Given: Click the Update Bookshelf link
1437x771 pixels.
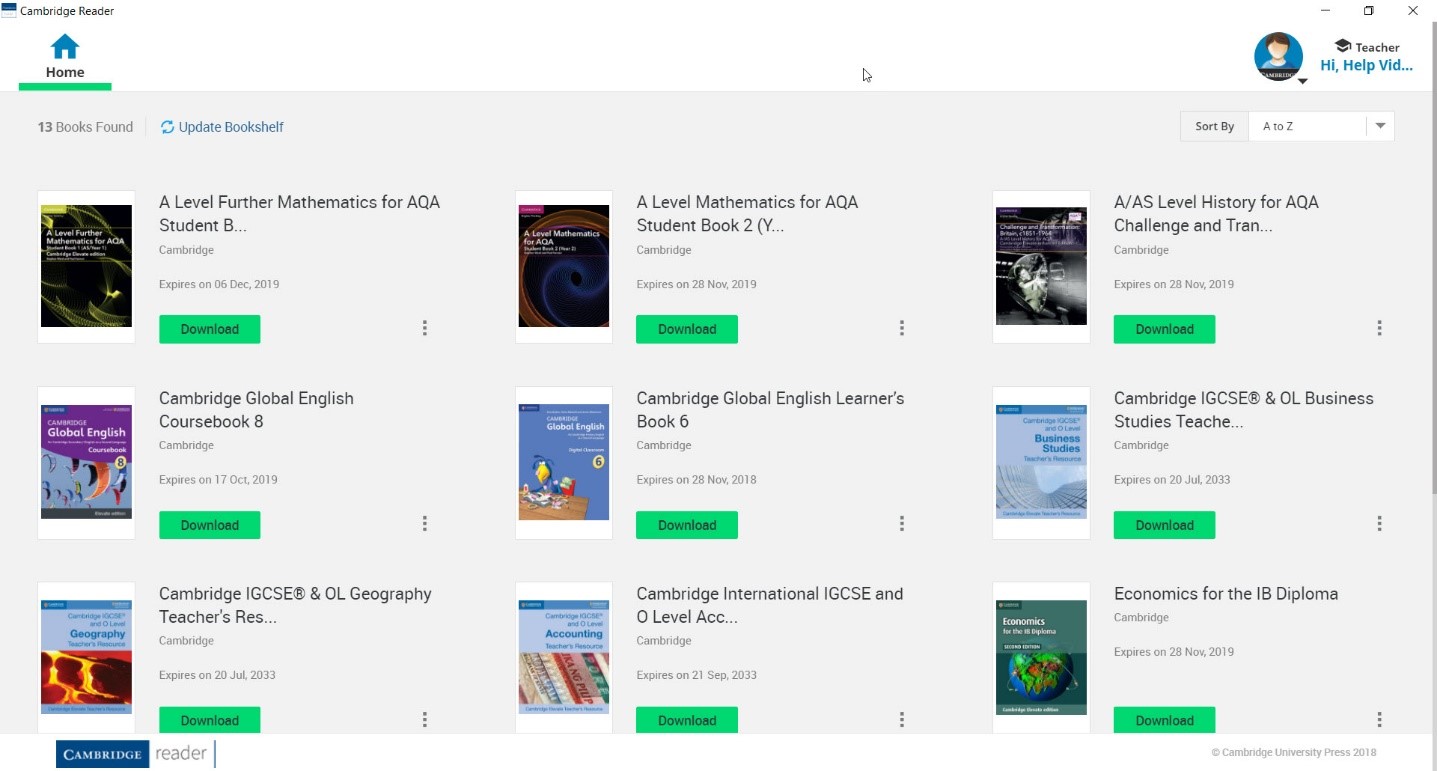Looking at the screenshot, I should pyautogui.click(x=231, y=127).
